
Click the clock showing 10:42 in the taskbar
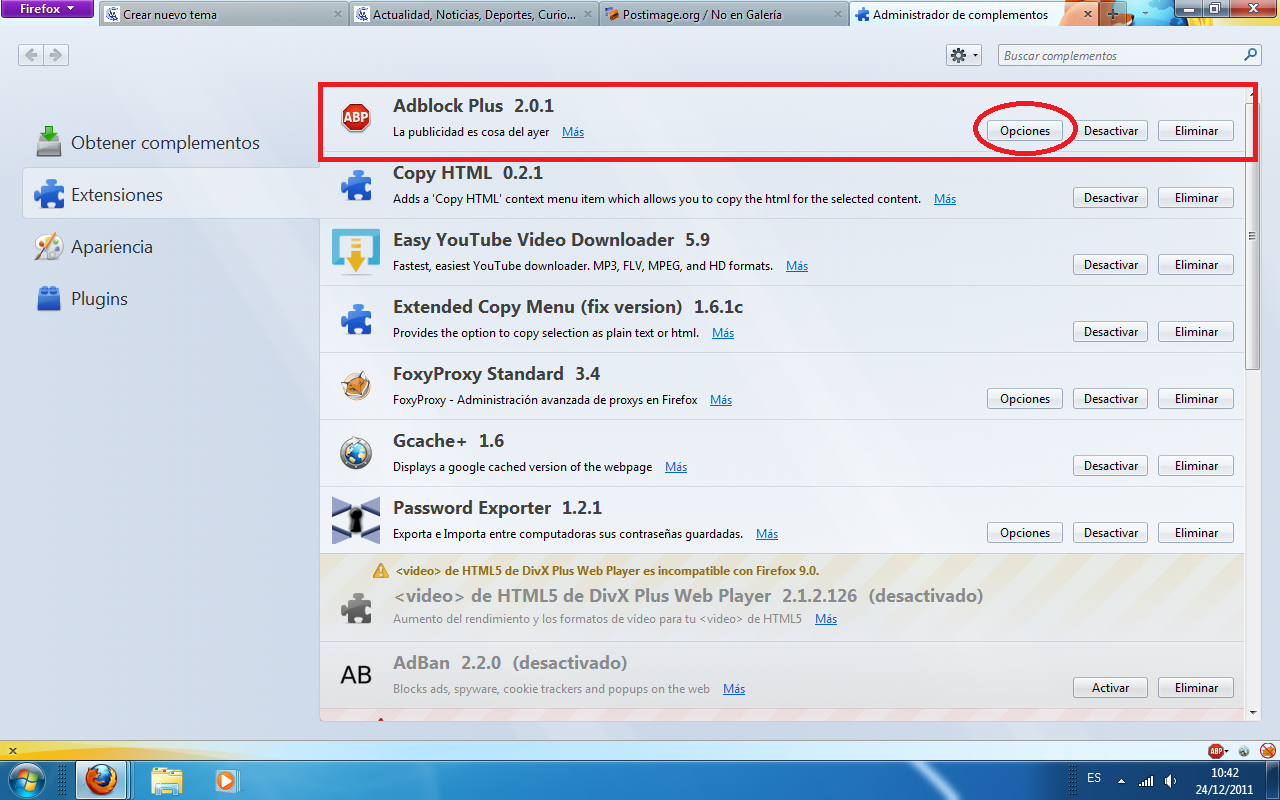[x=1225, y=772]
